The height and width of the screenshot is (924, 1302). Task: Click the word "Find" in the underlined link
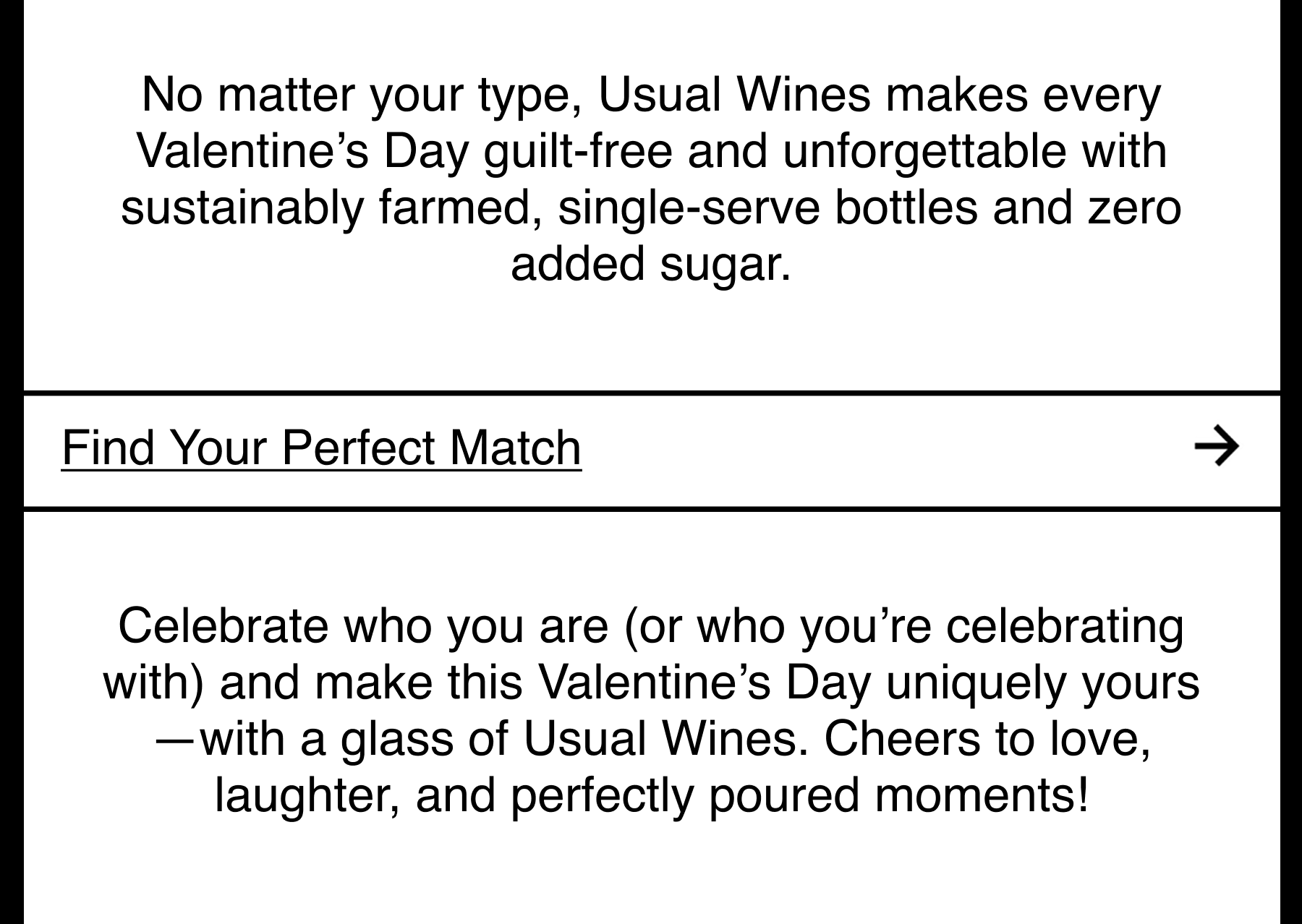(109, 448)
